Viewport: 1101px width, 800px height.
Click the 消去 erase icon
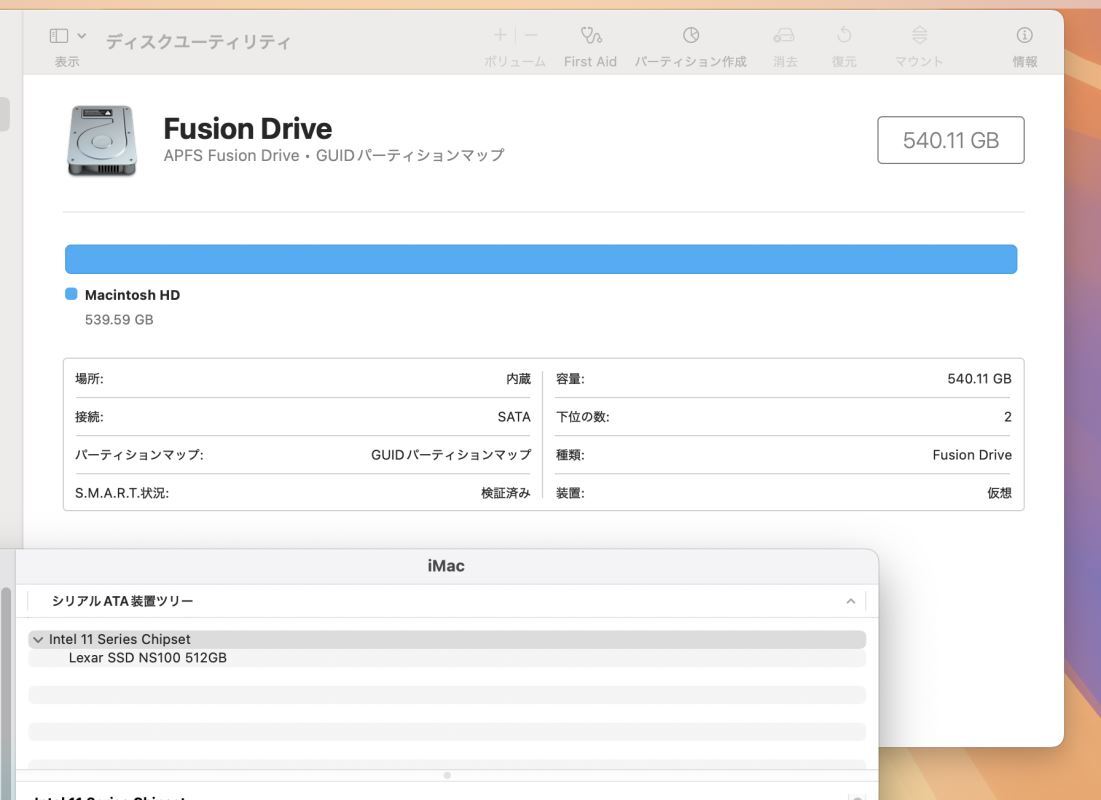point(784,36)
